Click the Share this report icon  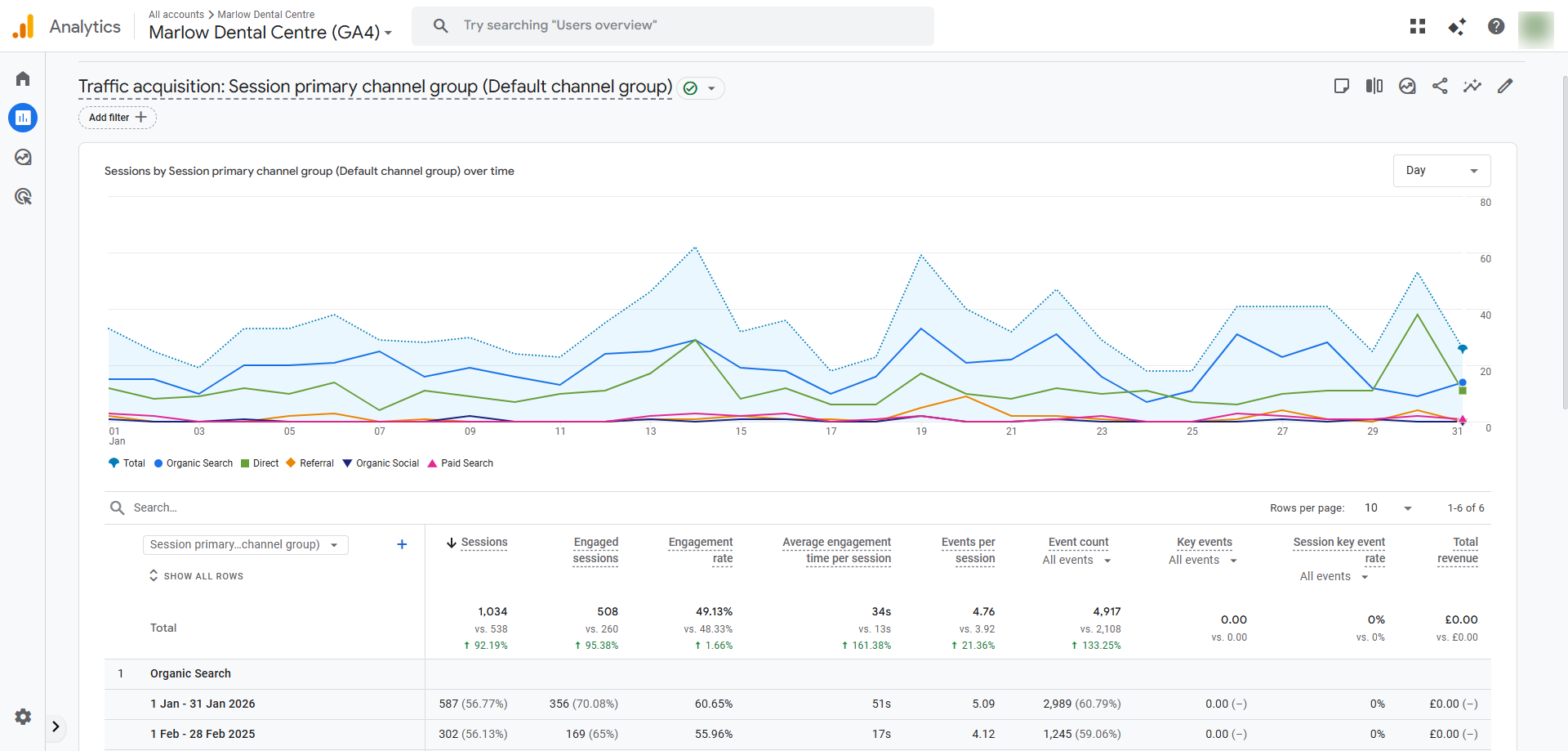[1440, 86]
